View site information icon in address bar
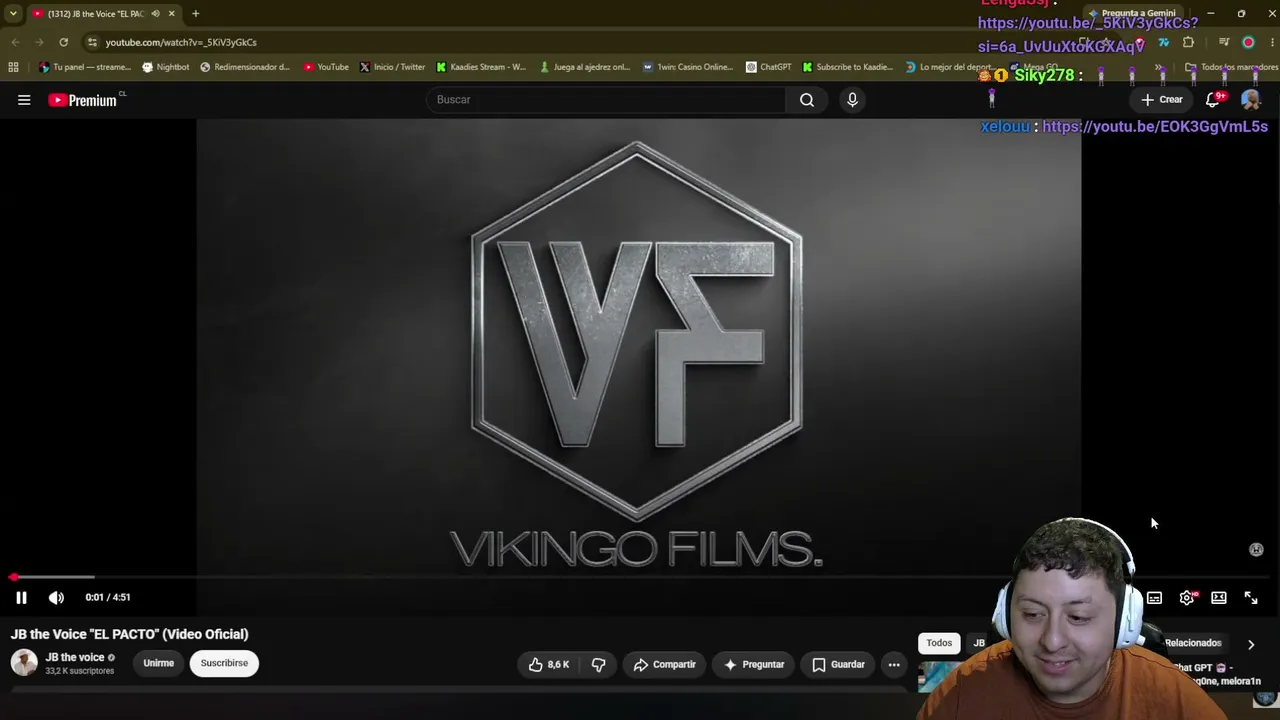The width and height of the screenshot is (1280, 720). [x=92, y=42]
